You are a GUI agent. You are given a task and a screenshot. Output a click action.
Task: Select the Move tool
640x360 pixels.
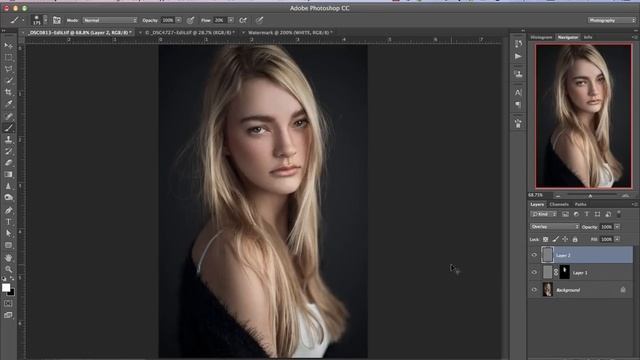8,45
